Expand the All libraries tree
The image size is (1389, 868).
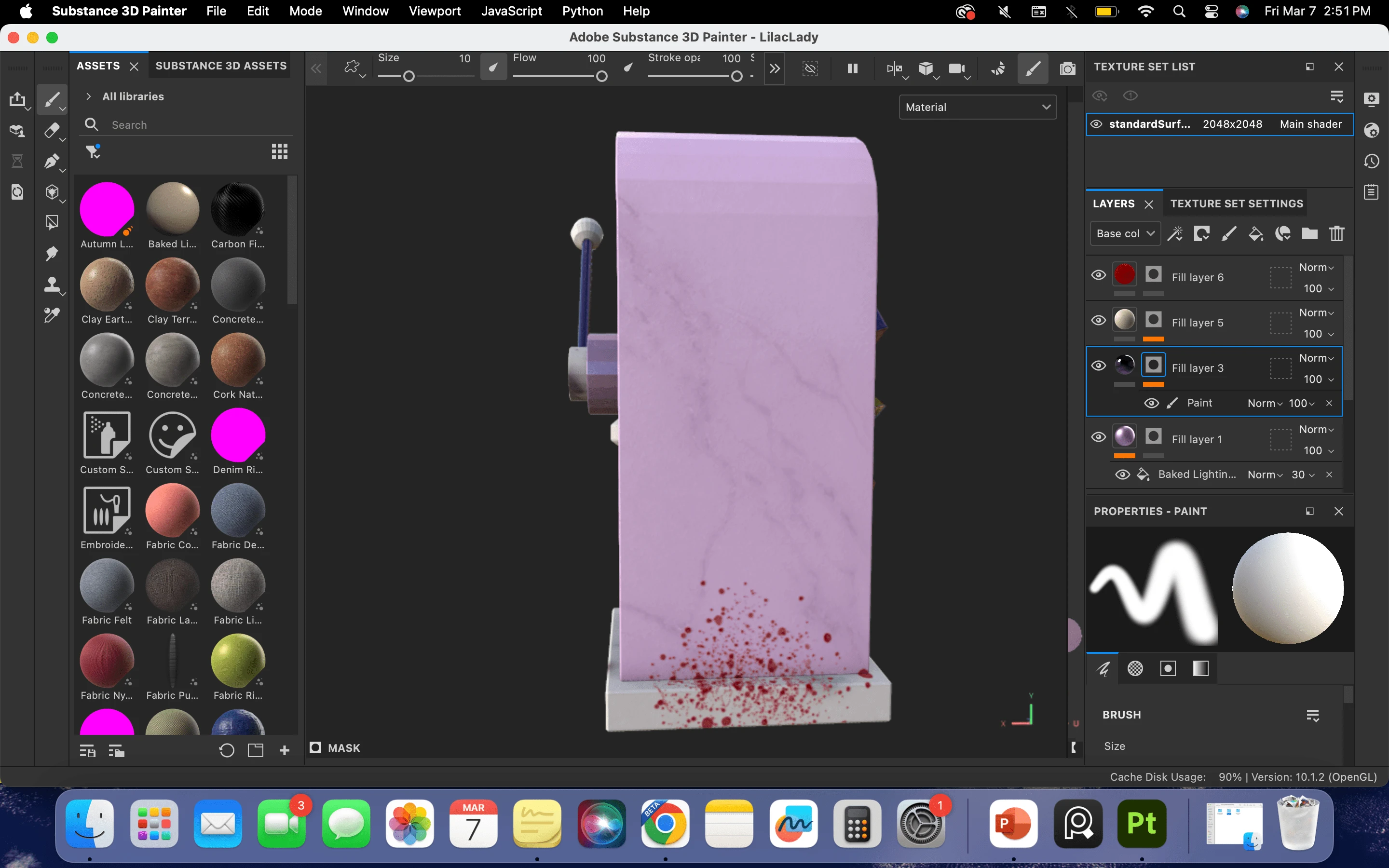point(88,96)
